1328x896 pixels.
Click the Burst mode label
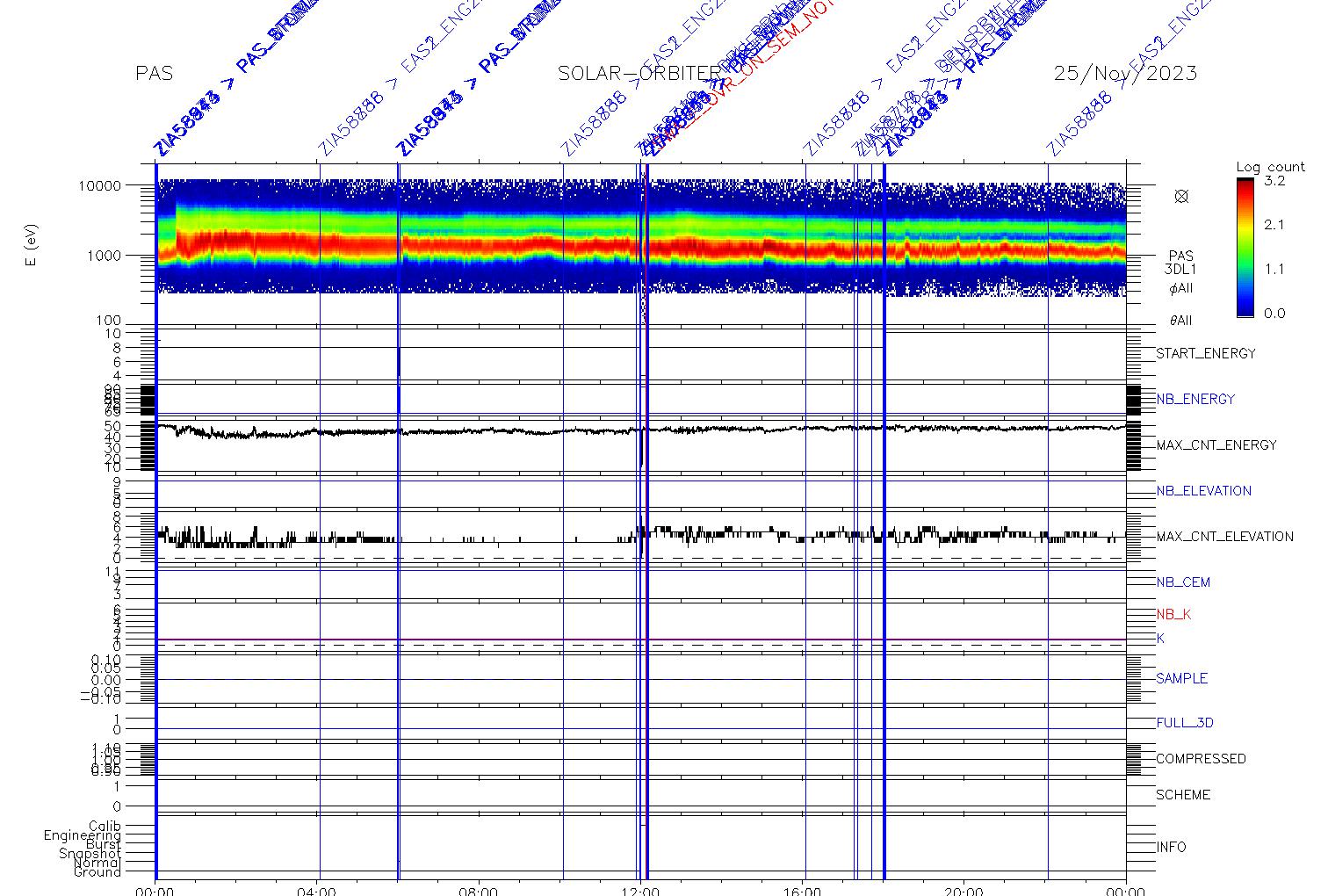(104, 845)
